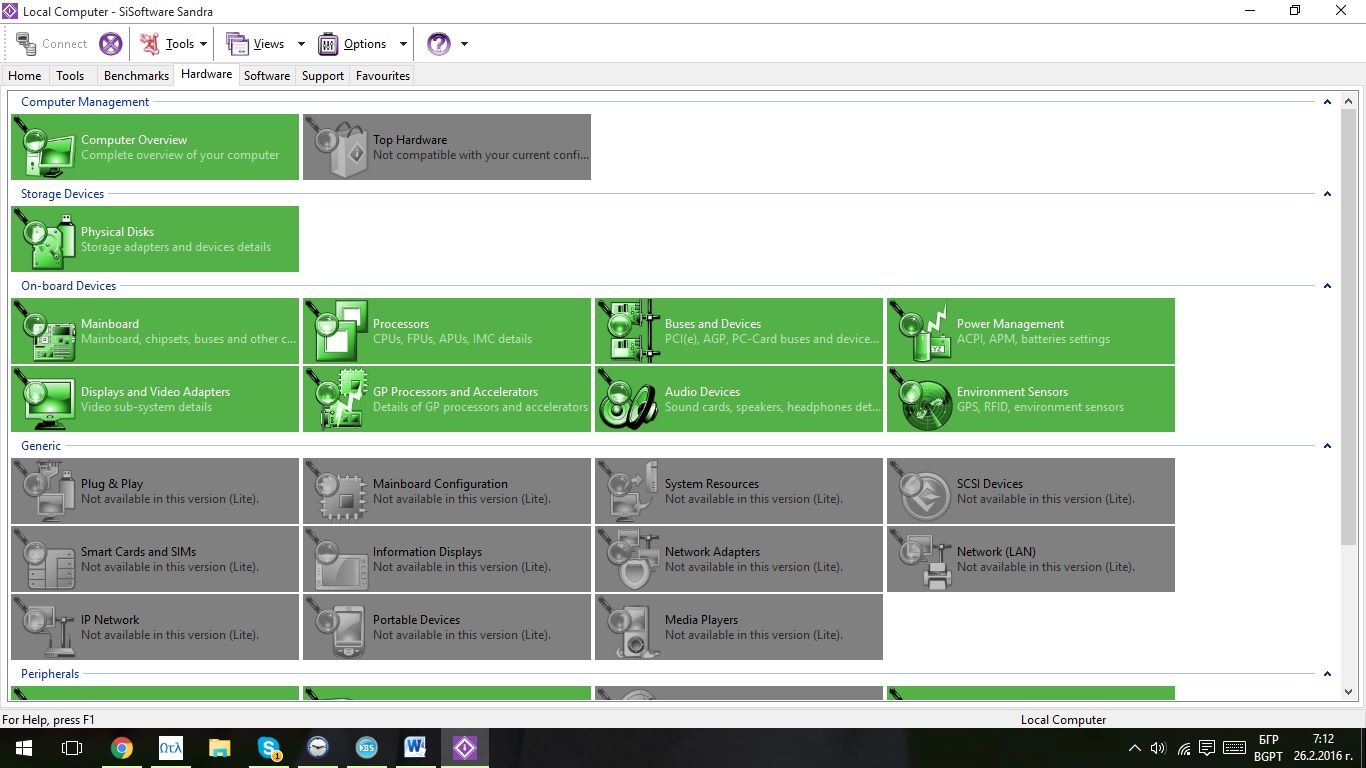Screen dimensions: 1366x768
Task: Open the Windows Start button
Action: pyautogui.click(x=23, y=748)
